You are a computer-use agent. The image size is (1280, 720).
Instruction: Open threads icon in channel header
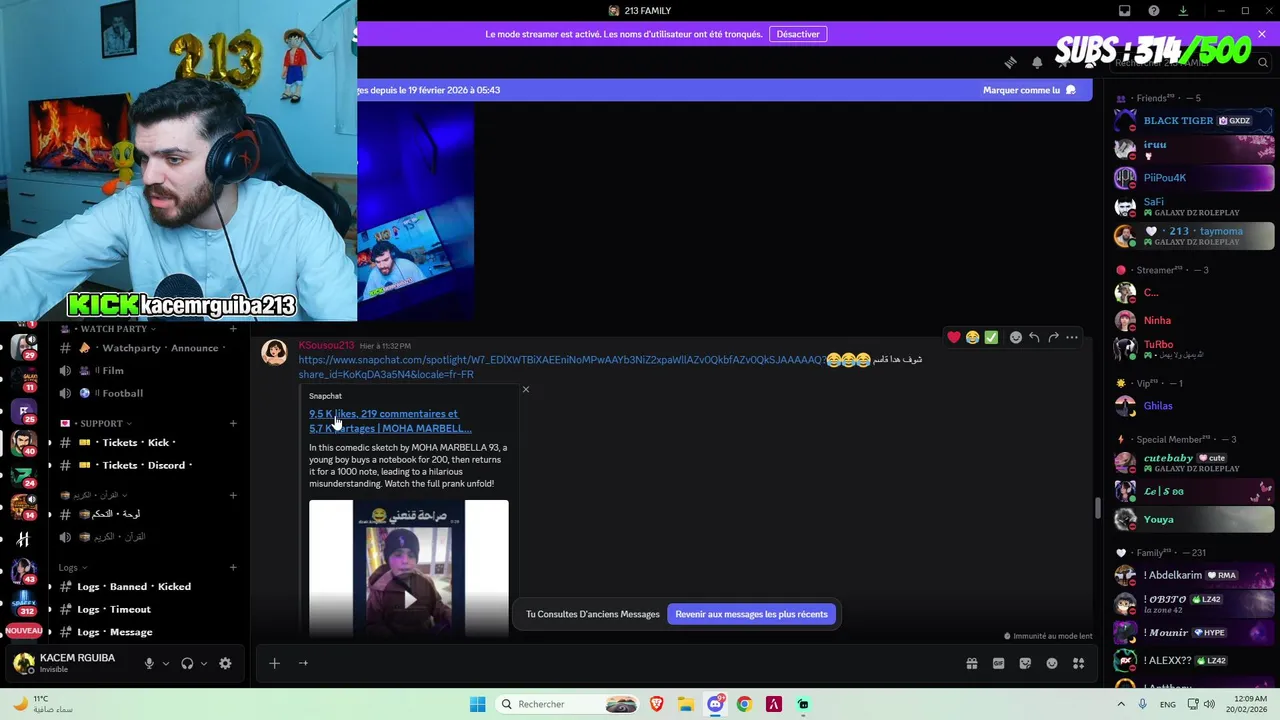click(x=1010, y=62)
